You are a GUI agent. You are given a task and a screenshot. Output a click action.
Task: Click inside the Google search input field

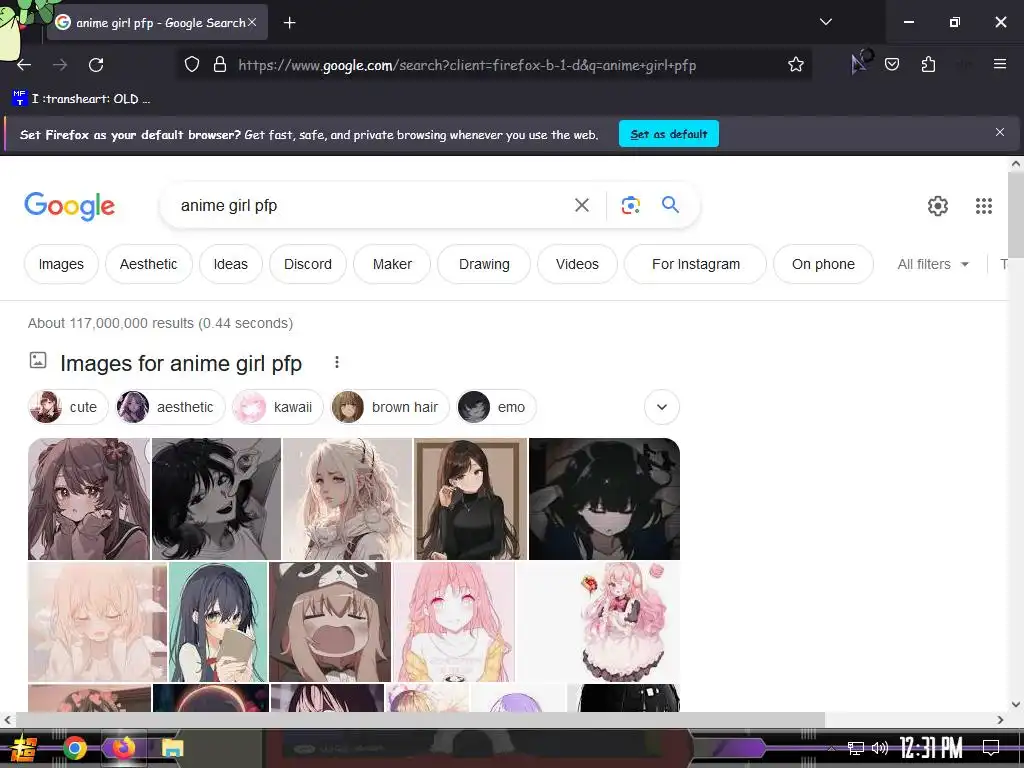point(372,206)
